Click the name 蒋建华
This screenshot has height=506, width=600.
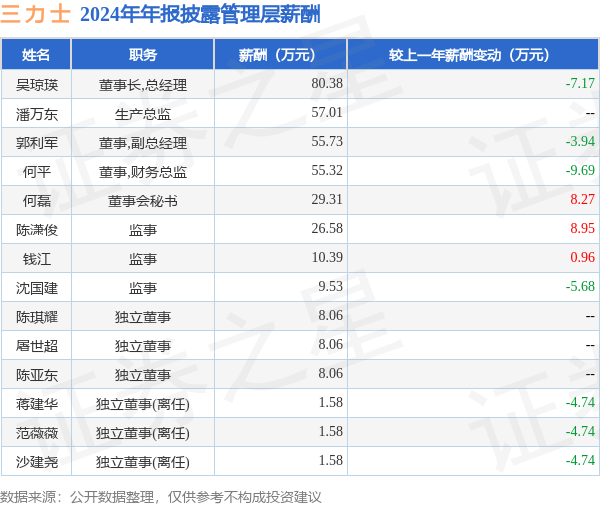click(37, 405)
